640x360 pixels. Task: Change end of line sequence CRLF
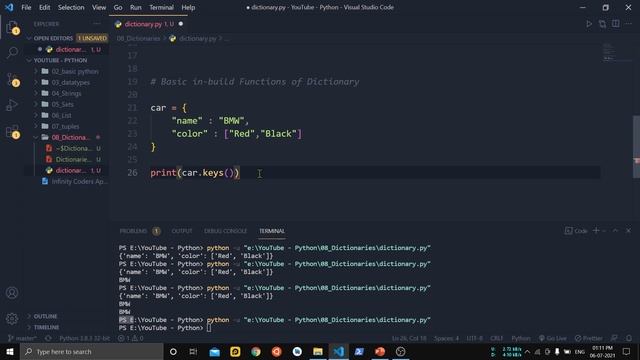[496, 338]
